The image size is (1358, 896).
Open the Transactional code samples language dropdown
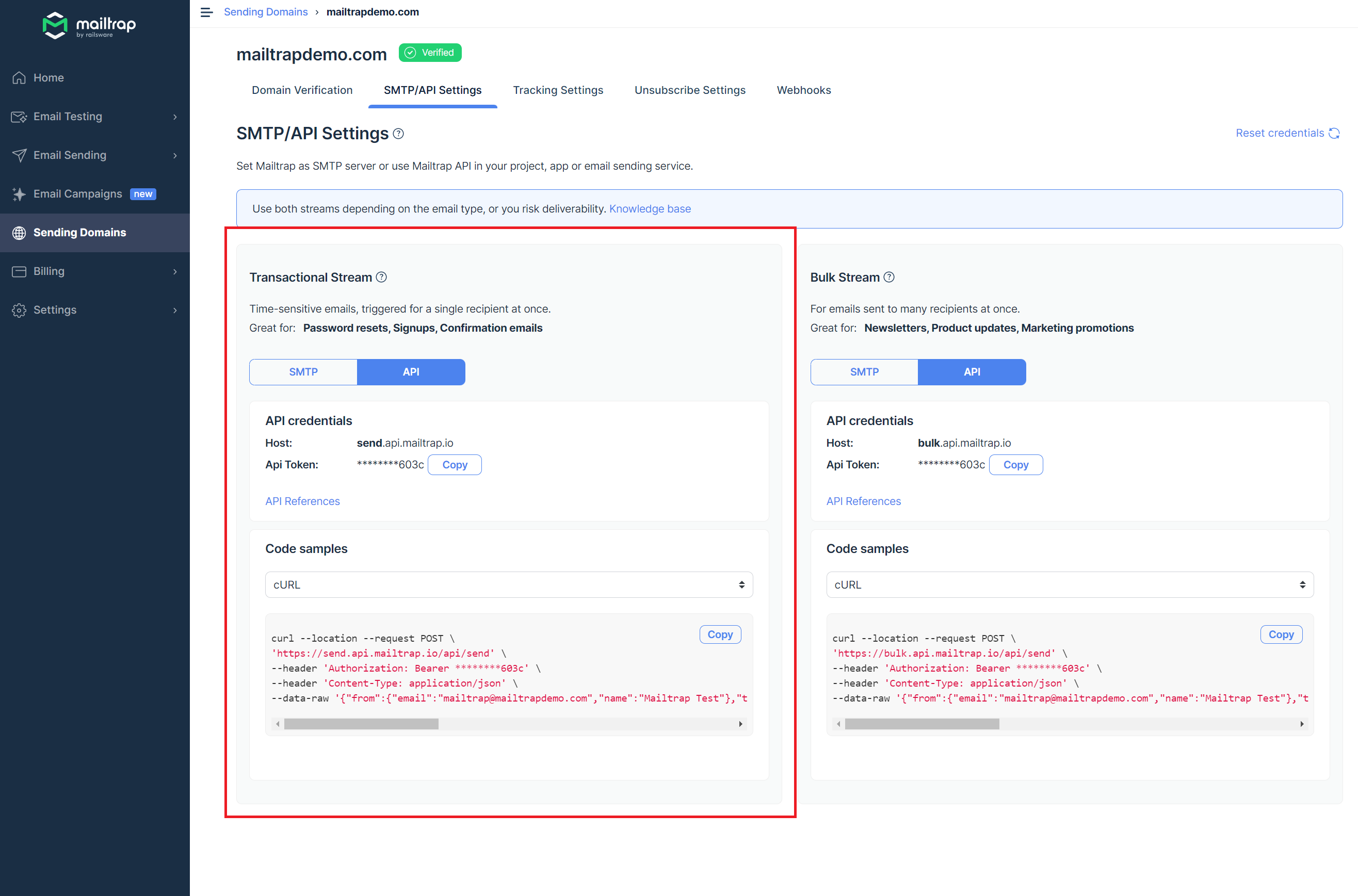click(509, 584)
